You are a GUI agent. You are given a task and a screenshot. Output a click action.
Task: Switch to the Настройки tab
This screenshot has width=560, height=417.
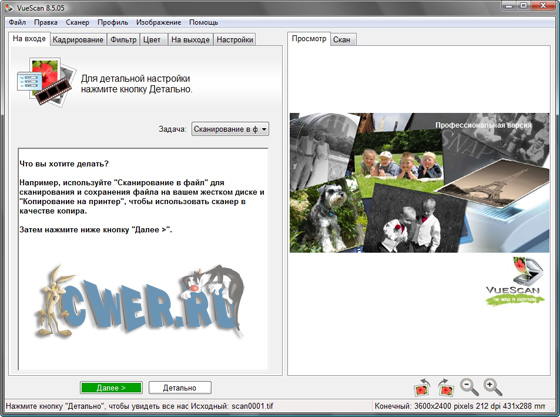coord(235,40)
